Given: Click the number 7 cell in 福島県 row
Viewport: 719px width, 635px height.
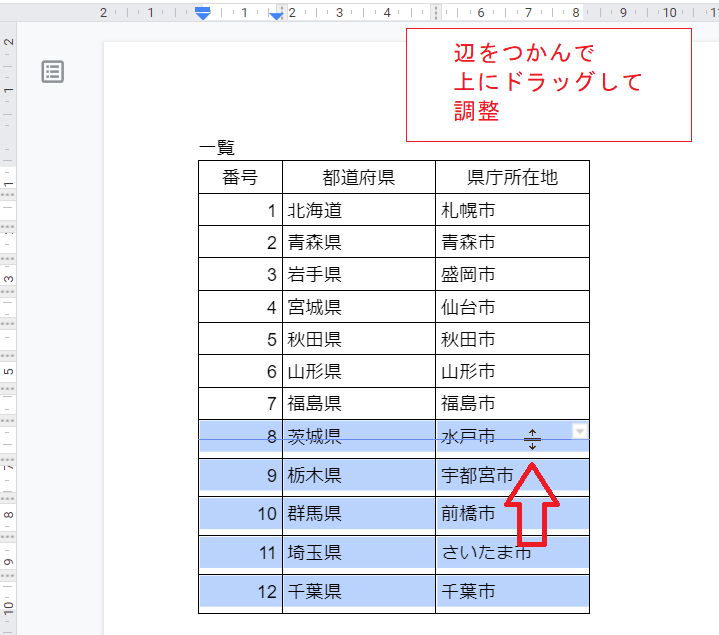Looking at the screenshot, I should coord(240,404).
